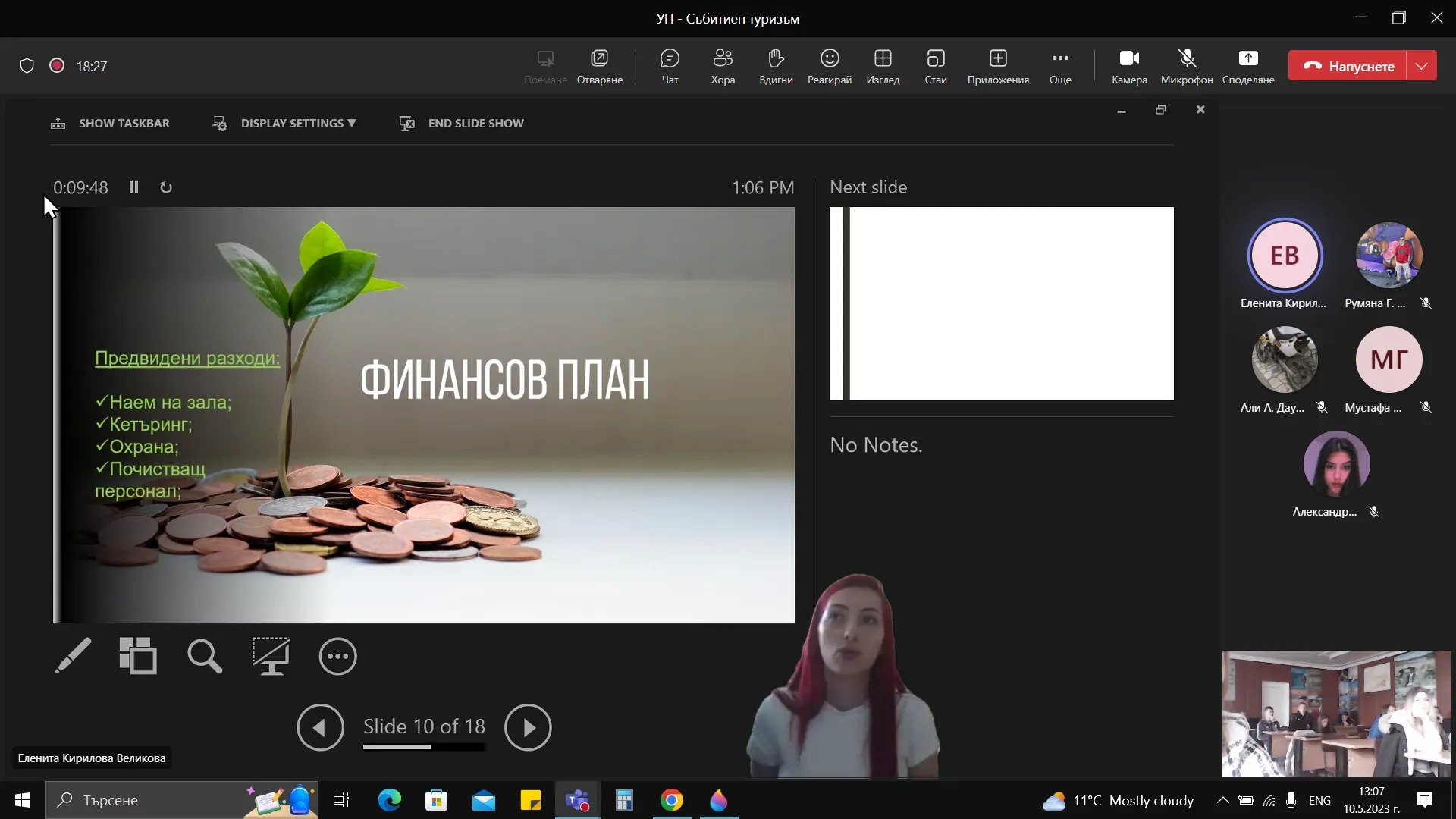Open More (Още) options menu
Image resolution: width=1456 pixels, height=819 pixels.
(x=1060, y=67)
